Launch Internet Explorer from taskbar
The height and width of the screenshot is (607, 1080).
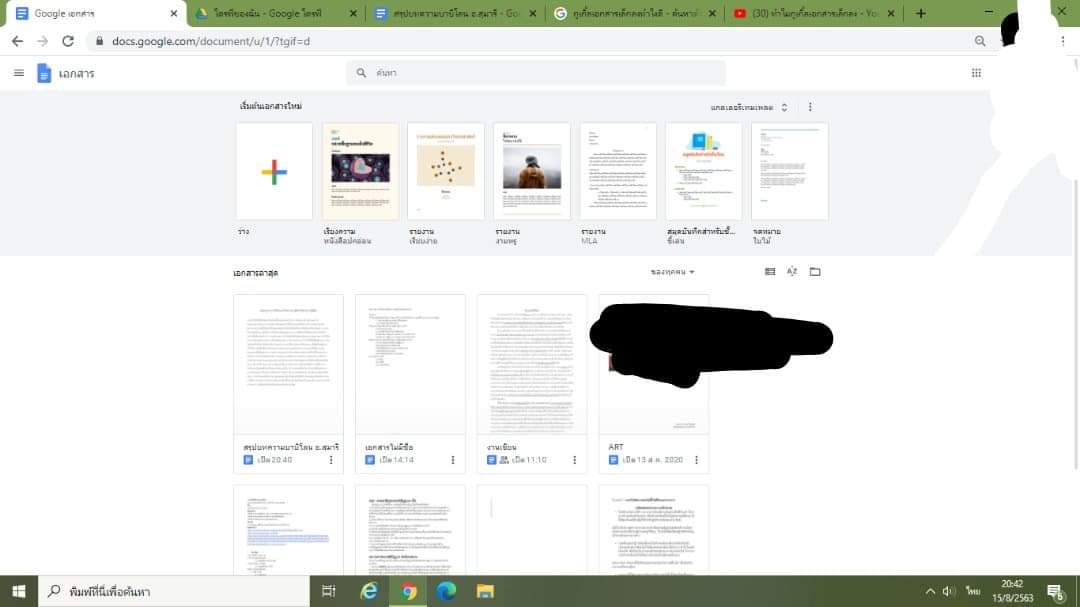tap(369, 591)
